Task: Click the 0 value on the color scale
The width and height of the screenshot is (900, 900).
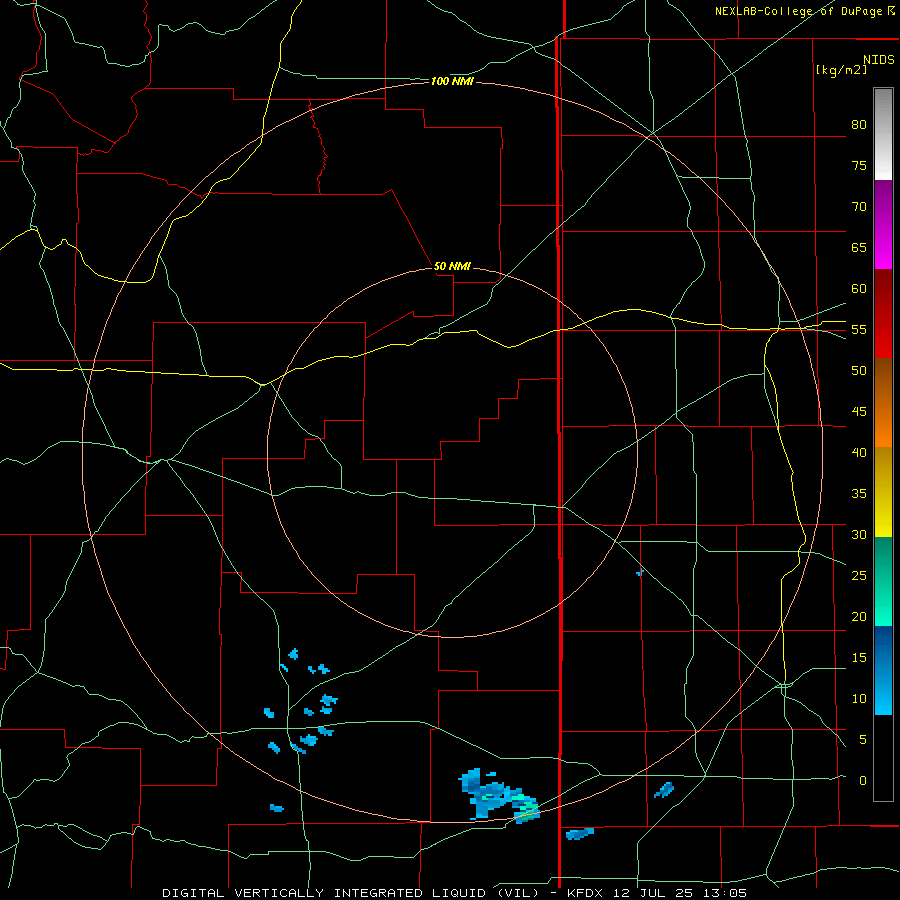Action: (x=863, y=781)
